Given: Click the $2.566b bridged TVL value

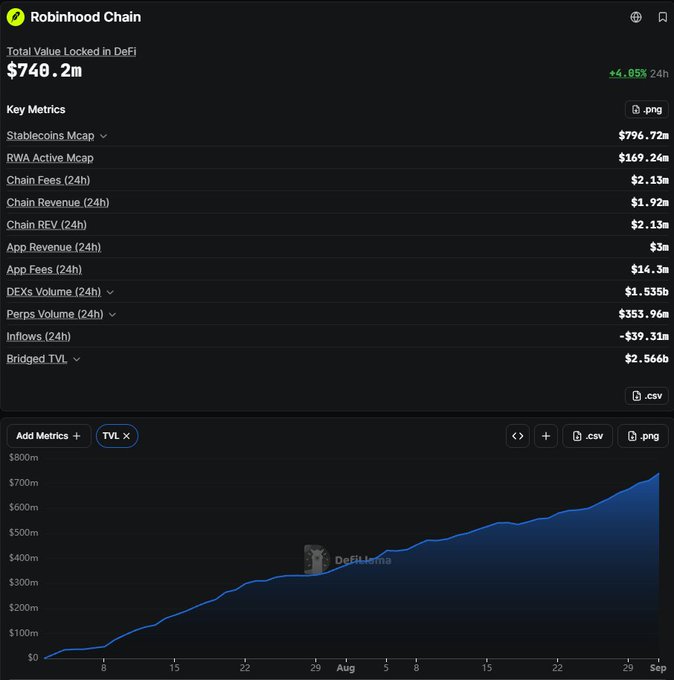Looking at the screenshot, I should (x=646, y=359).
